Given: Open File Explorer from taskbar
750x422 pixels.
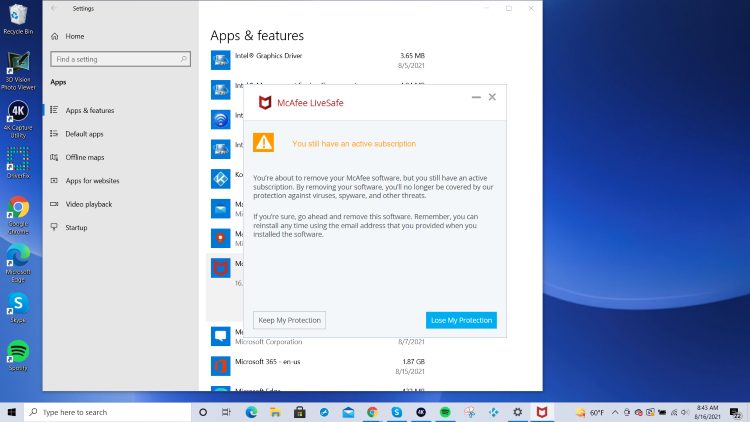Looking at the screenshot, I should tap(276, 412).
